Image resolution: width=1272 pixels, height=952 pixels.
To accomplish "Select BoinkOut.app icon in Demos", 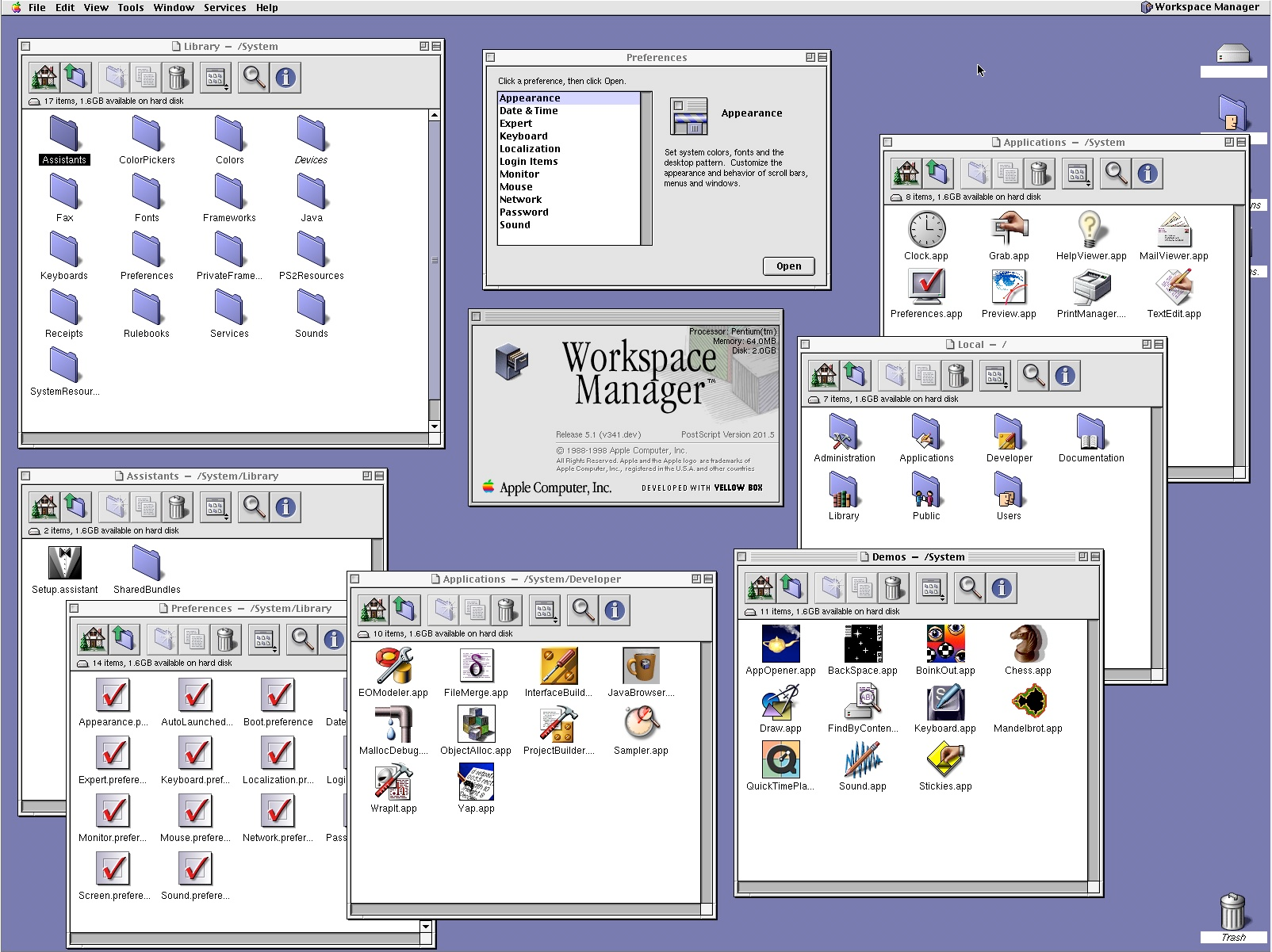I will (x=945, y=644).
